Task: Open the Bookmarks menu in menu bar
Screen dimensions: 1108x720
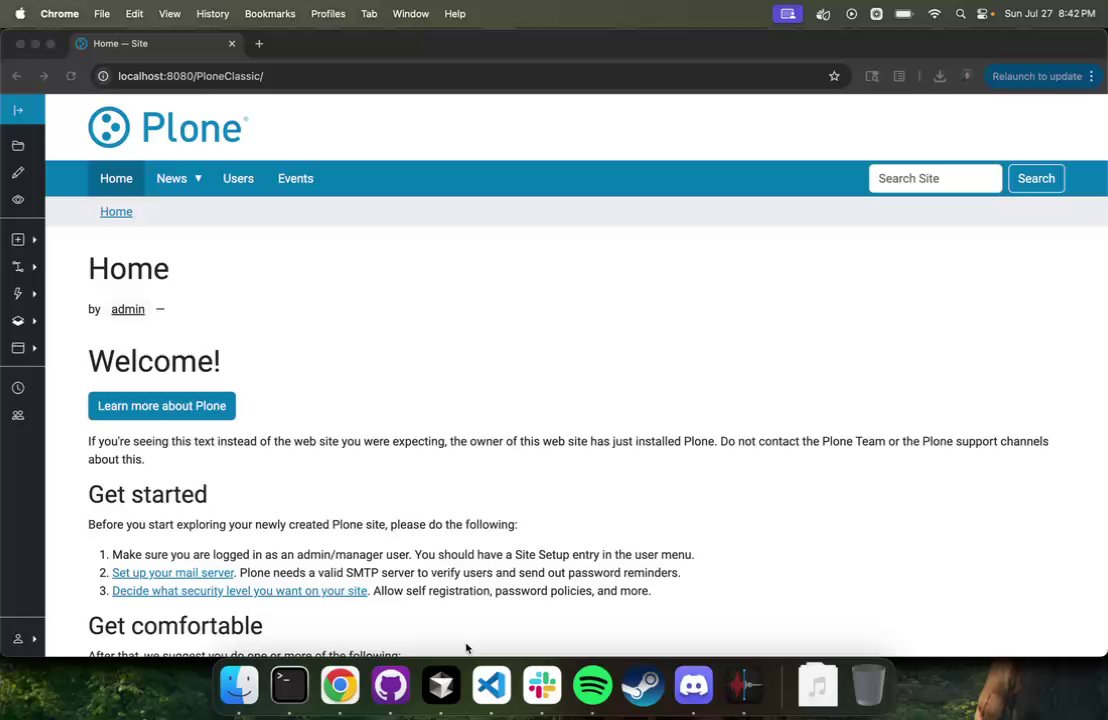Action: tap(270, 14)
